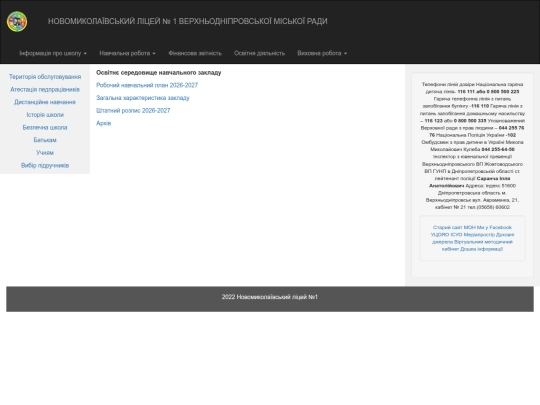Open the Ми у Facebook link
540x405 pixels.
point(494,227)
